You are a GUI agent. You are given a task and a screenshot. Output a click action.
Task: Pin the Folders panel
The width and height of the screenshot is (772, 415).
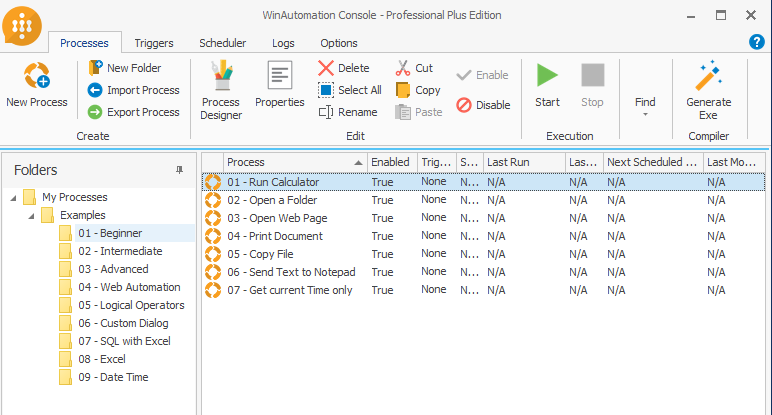coord(179,170)
